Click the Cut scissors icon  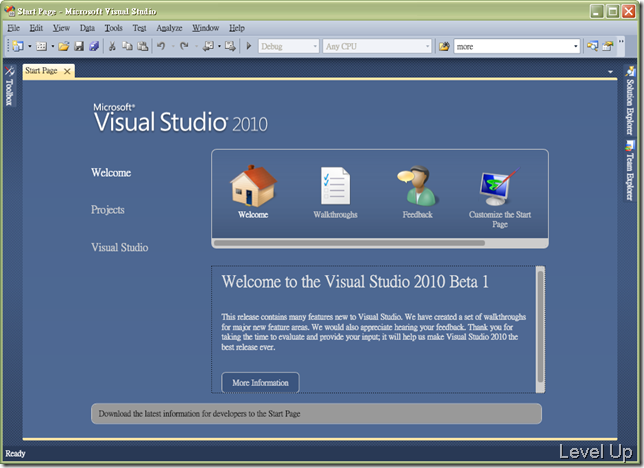click(x=112, y=46)
